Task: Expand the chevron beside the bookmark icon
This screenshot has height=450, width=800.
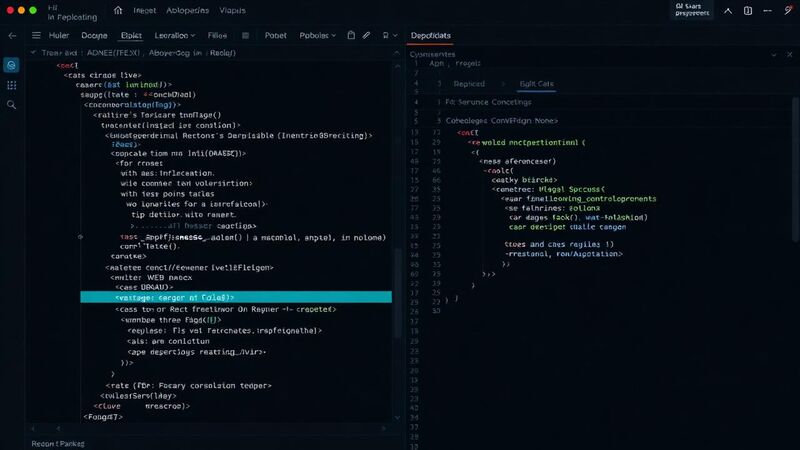Action: tap(395, 35)
